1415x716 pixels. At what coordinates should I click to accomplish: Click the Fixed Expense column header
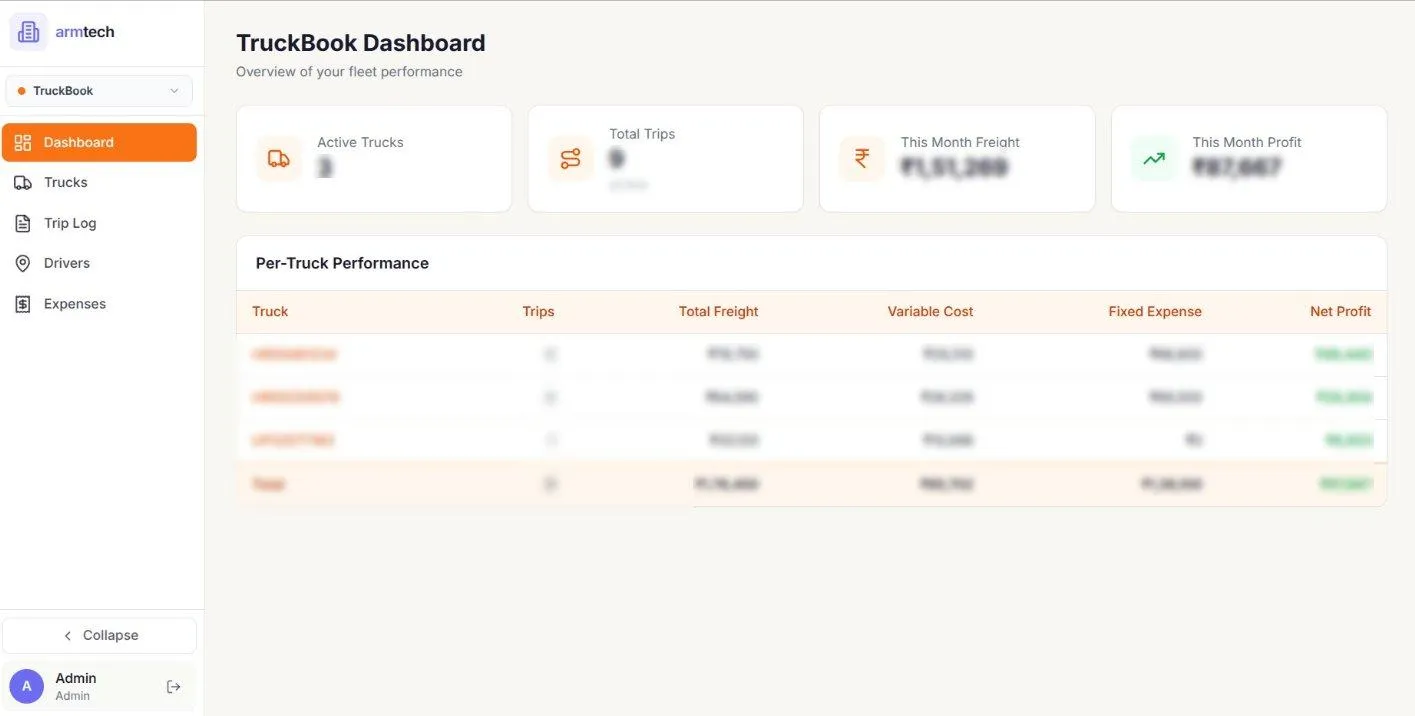1155,311
